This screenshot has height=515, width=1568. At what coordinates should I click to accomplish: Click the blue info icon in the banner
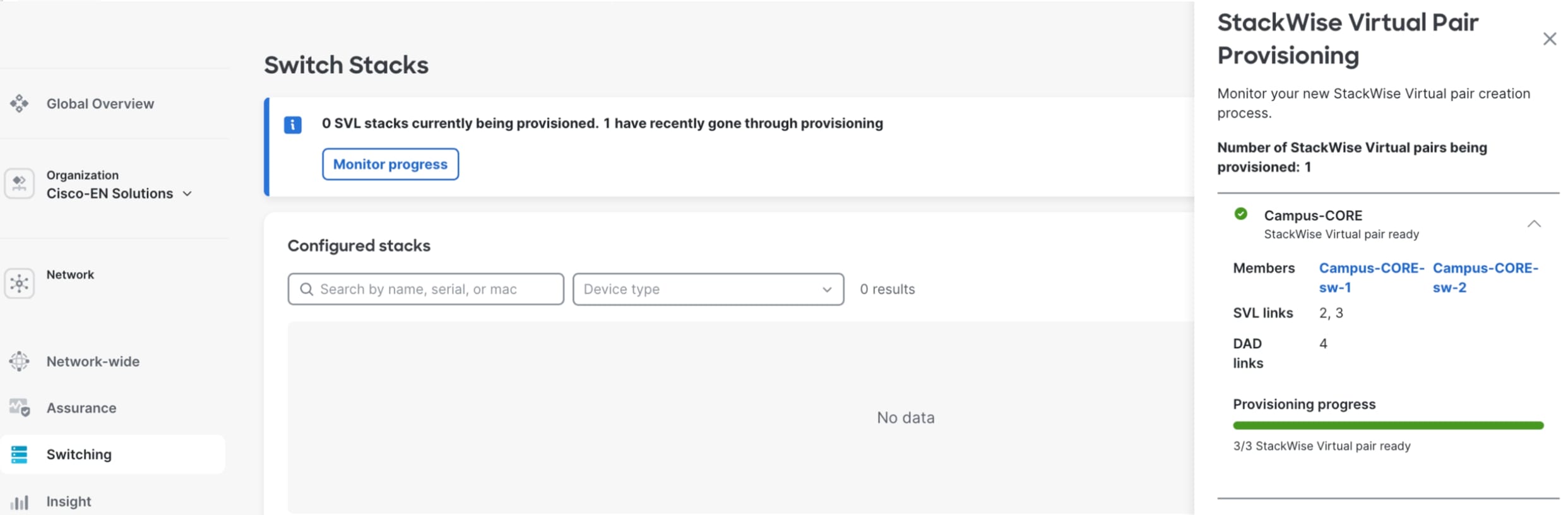[x=293, y=124]
